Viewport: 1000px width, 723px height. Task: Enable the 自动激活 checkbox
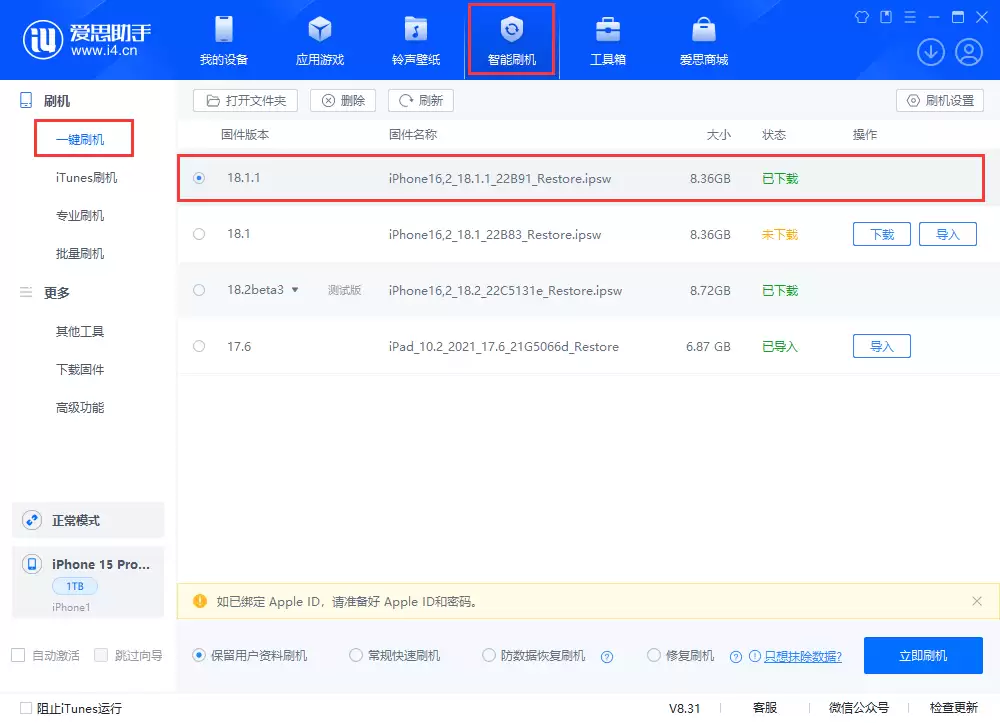click(16, 655)
